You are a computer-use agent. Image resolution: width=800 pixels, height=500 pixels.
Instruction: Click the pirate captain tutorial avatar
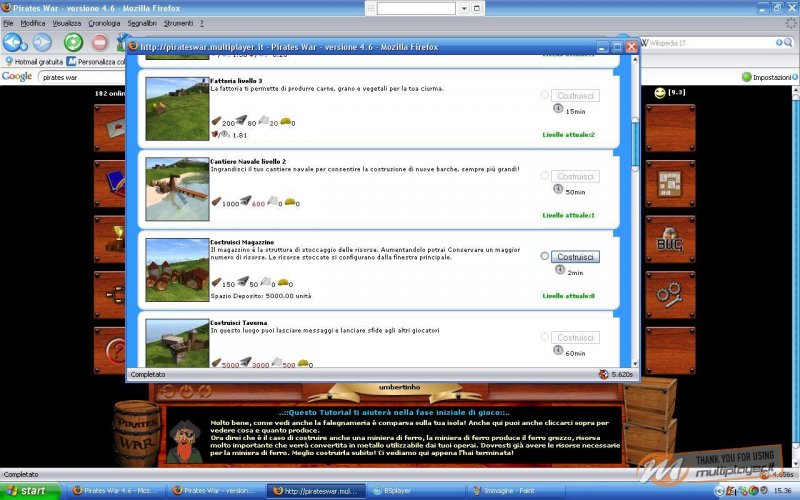(184, 441)
